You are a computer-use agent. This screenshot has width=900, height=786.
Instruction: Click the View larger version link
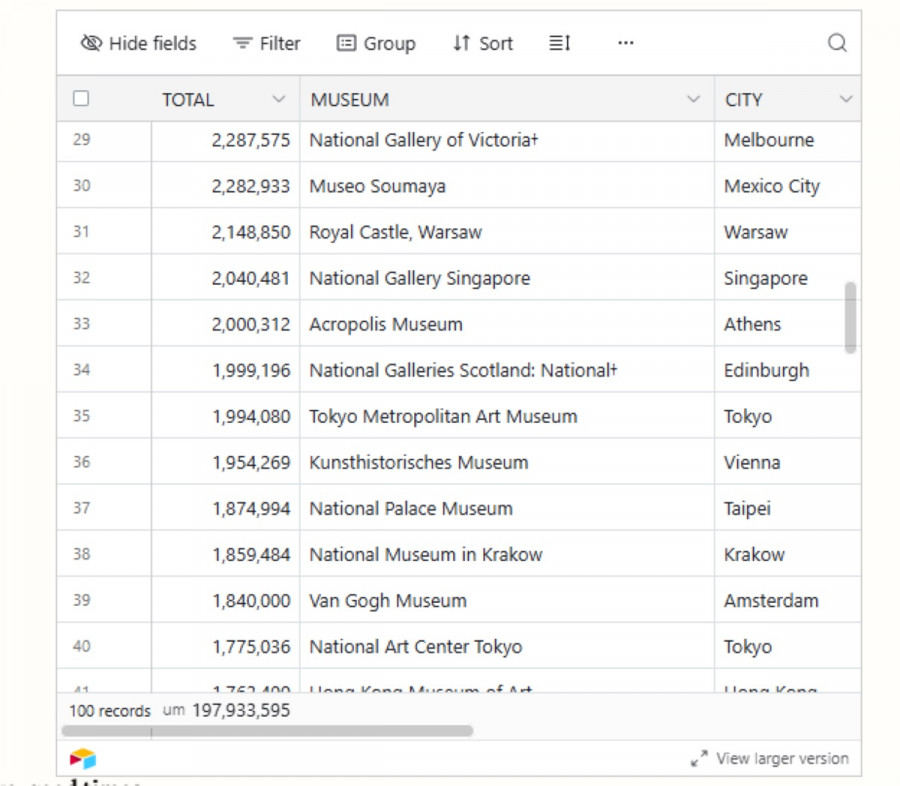coord(782,759)
